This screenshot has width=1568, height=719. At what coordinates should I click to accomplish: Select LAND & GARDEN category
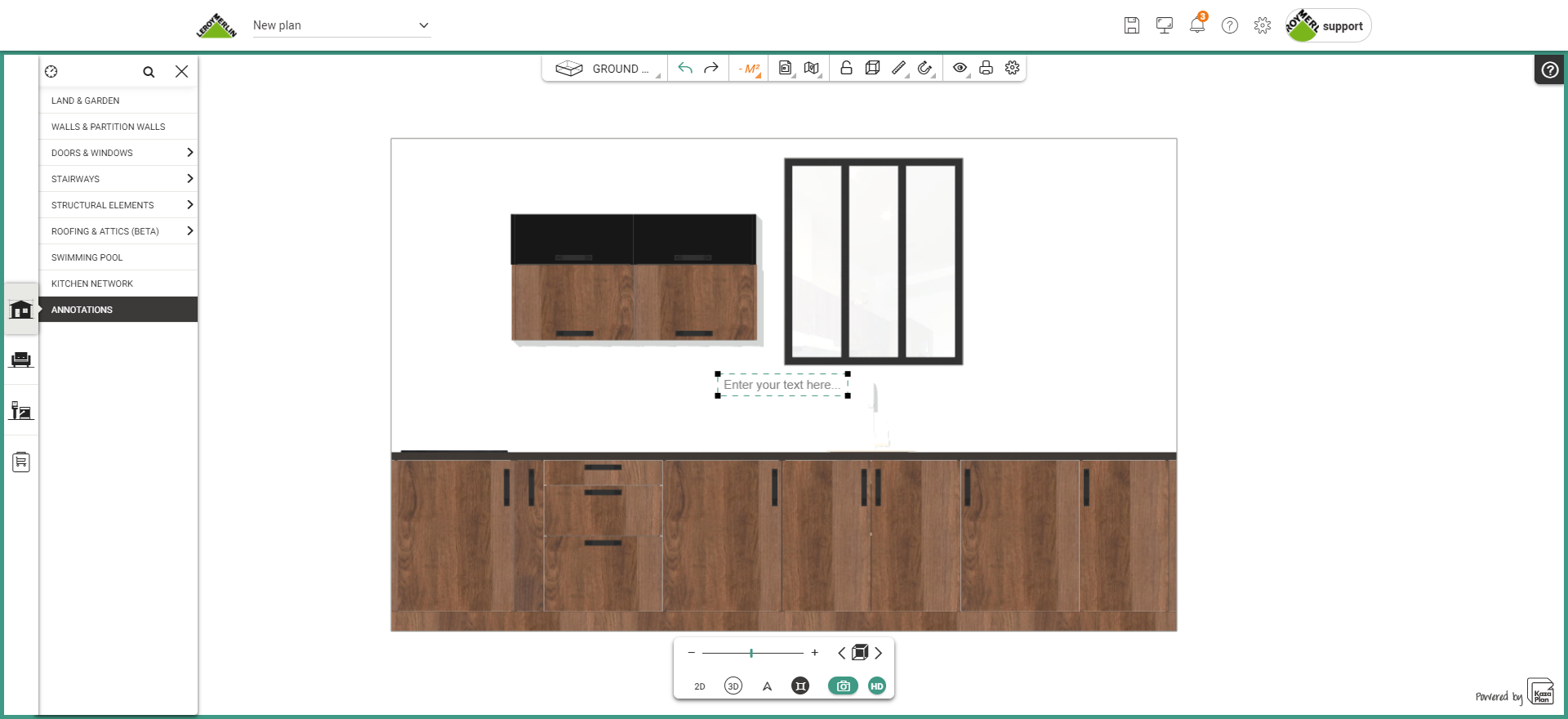point(118,100)
